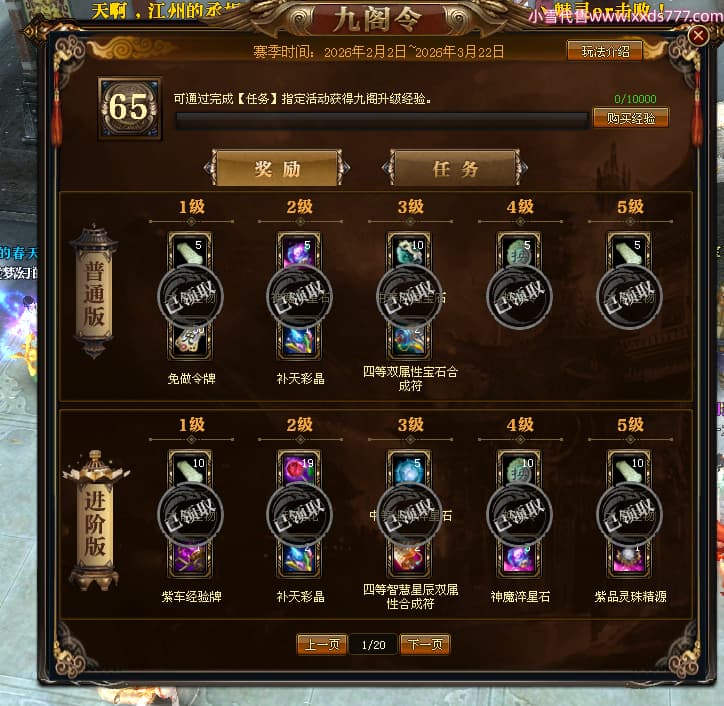This screenshot has height=706, width=724.
Task: Click the level 65 badge icon
Action: [x=130, y=109]
